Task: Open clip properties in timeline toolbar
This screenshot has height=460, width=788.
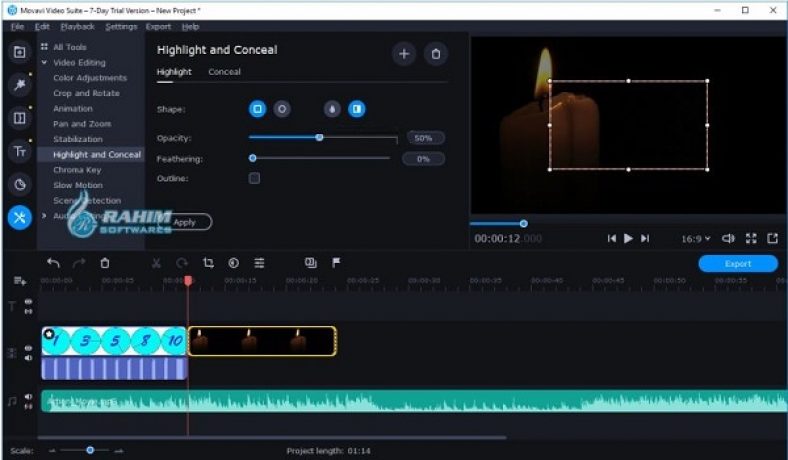Action: tap(259, 262)
